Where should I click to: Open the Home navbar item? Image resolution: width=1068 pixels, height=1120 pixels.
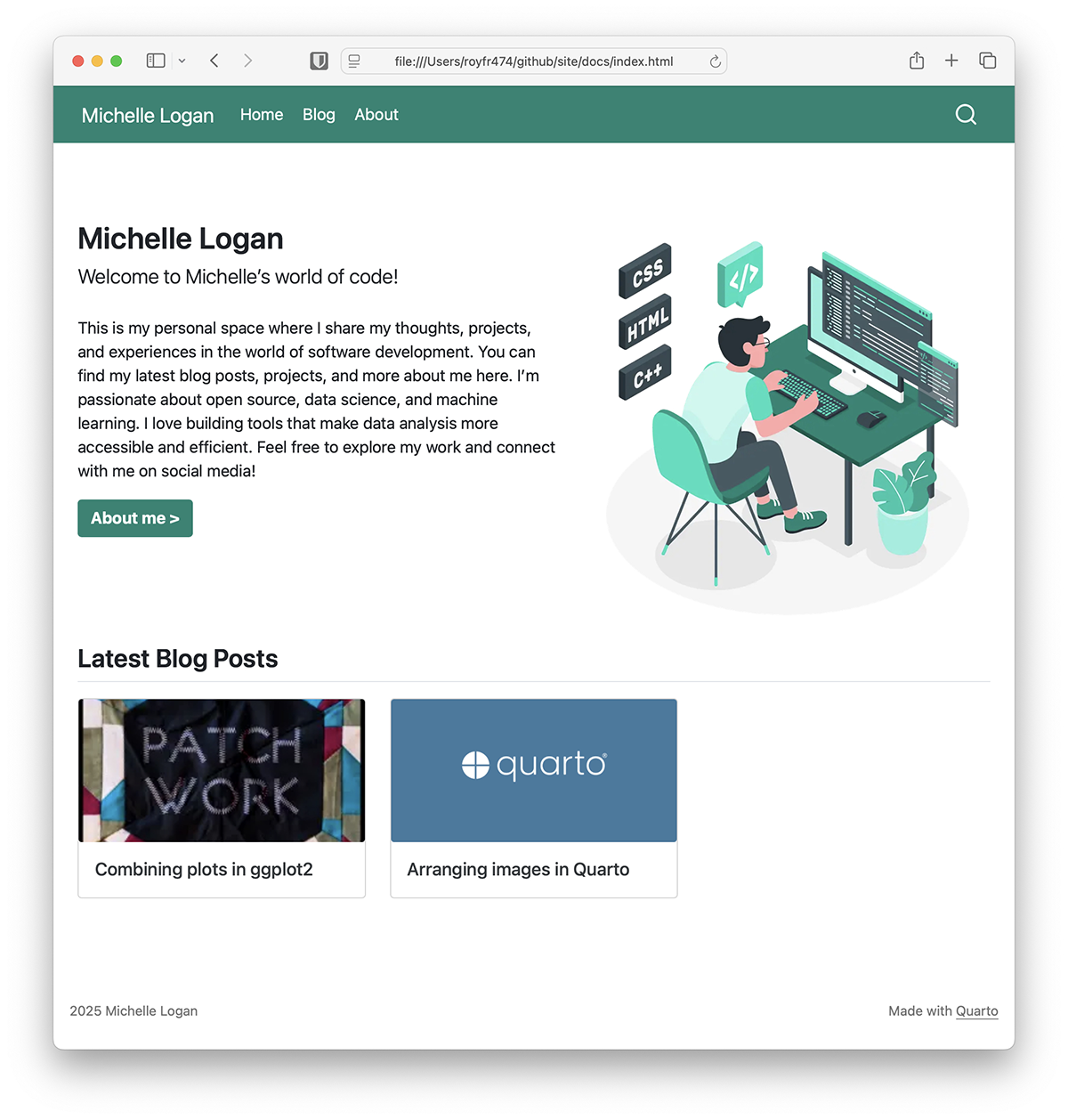tap(262, 115)
